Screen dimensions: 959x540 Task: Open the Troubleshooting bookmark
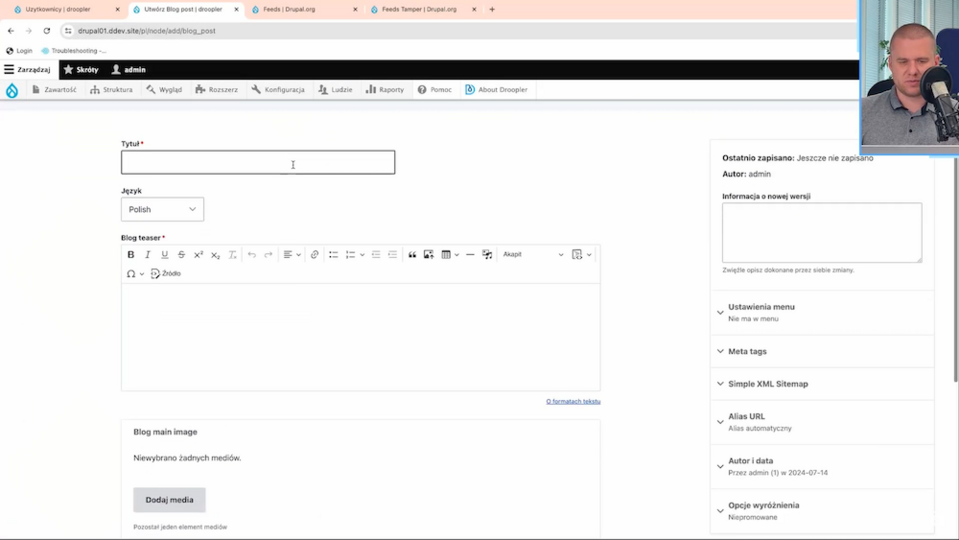(x=73, y=51)
